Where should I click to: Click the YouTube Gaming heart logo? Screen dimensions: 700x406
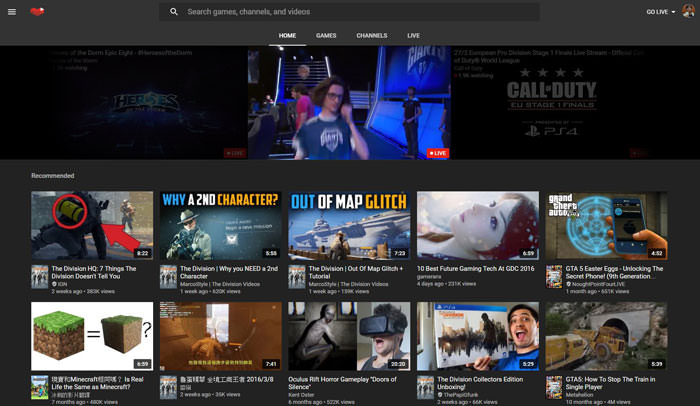point(37,12)
